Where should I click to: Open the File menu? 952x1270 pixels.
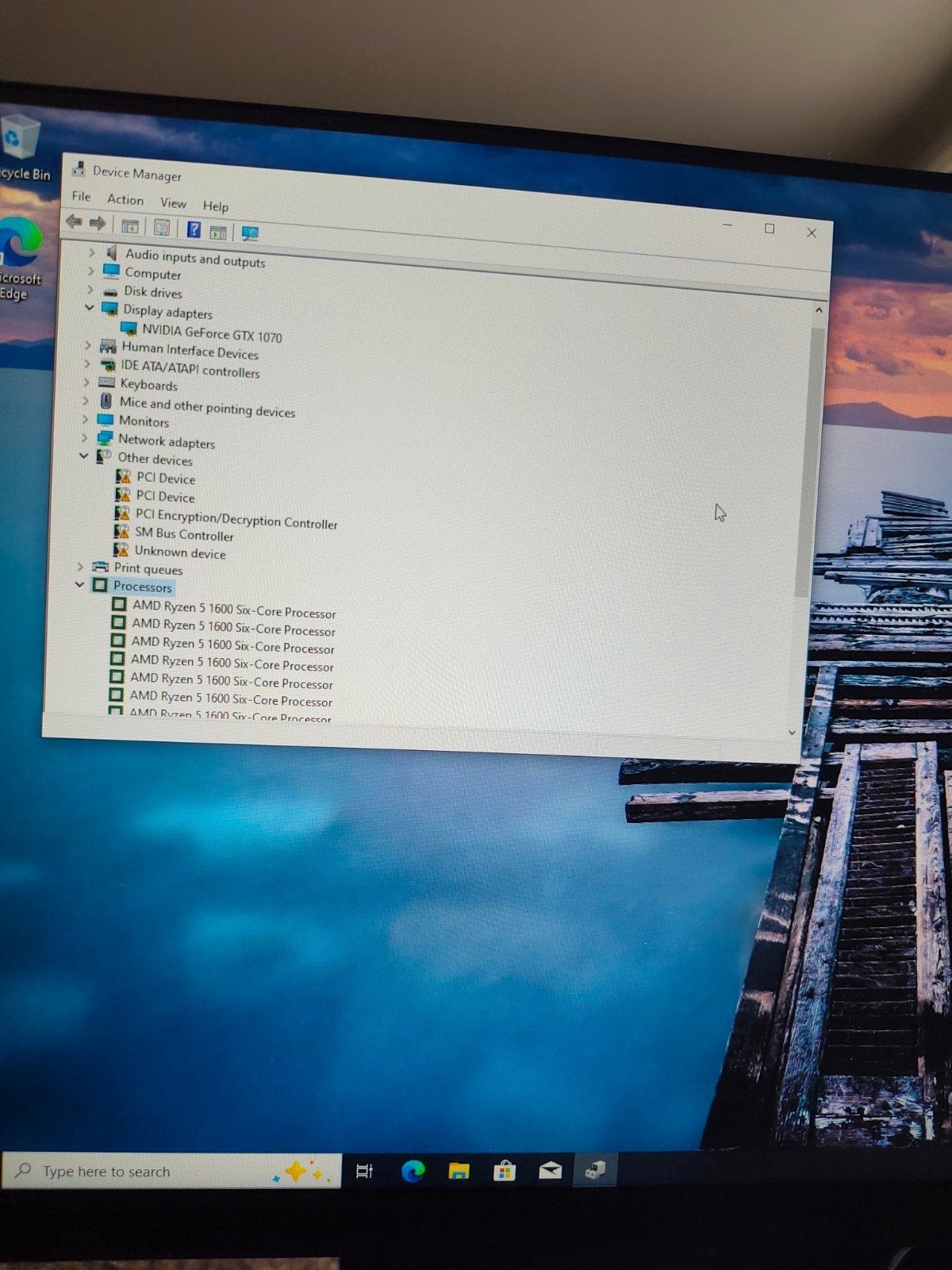[x=81, y=196]
